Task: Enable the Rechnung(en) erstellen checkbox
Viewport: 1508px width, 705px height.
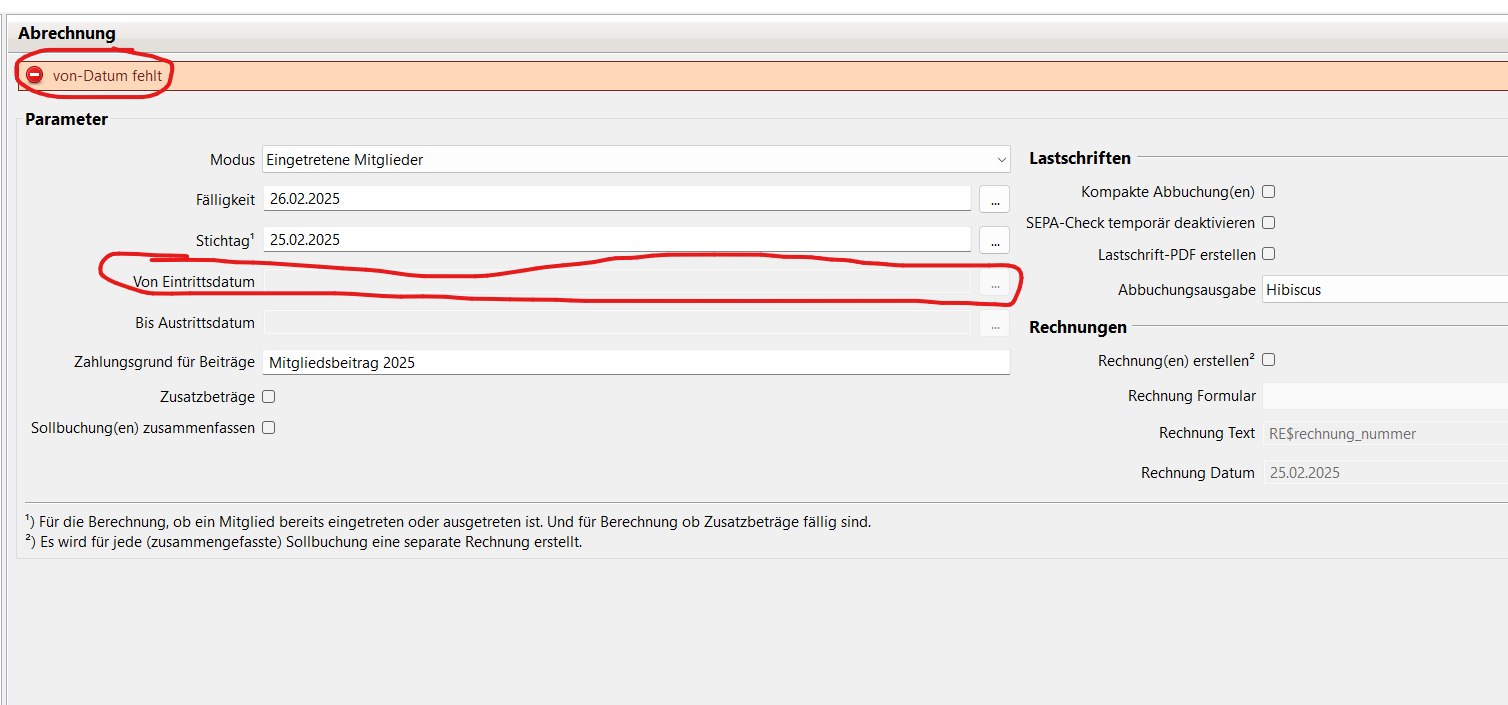Action: click(x=1268, y=360)
